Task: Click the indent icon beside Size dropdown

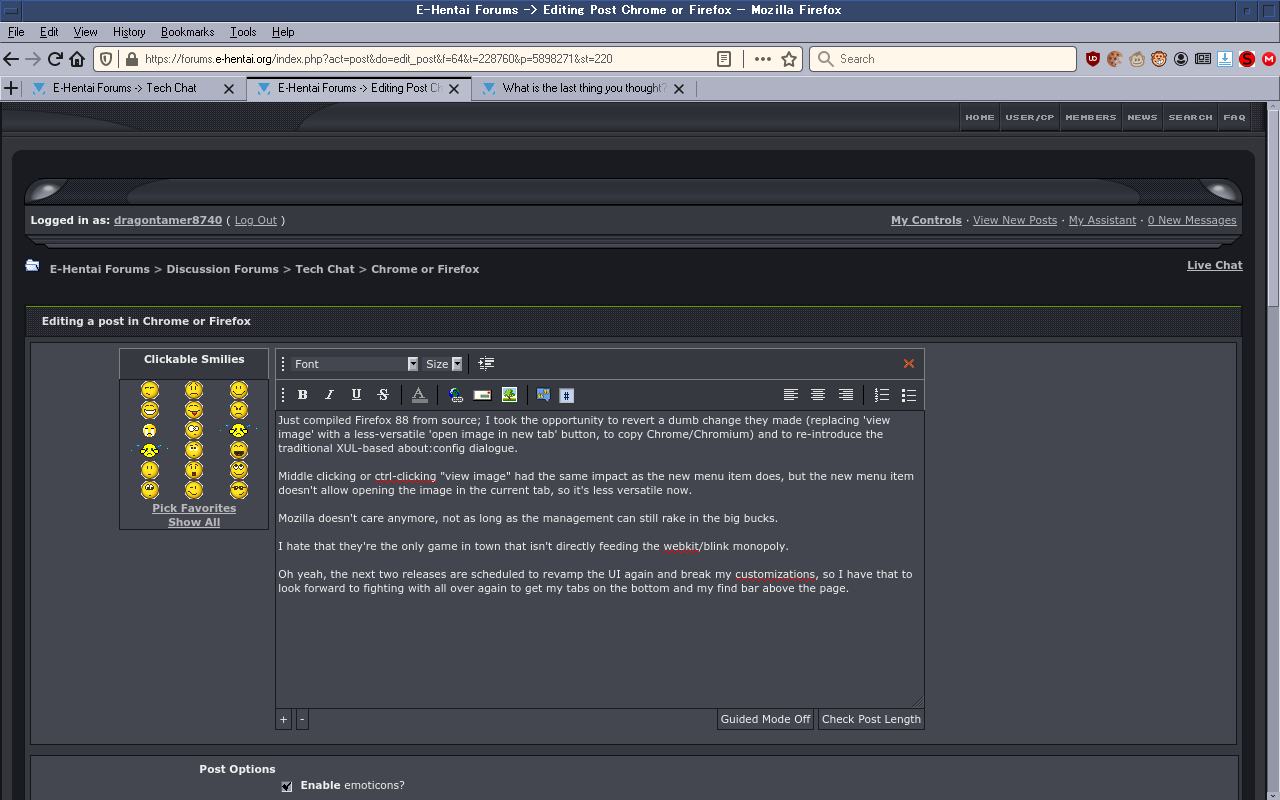Action: (x=486, y=364)
